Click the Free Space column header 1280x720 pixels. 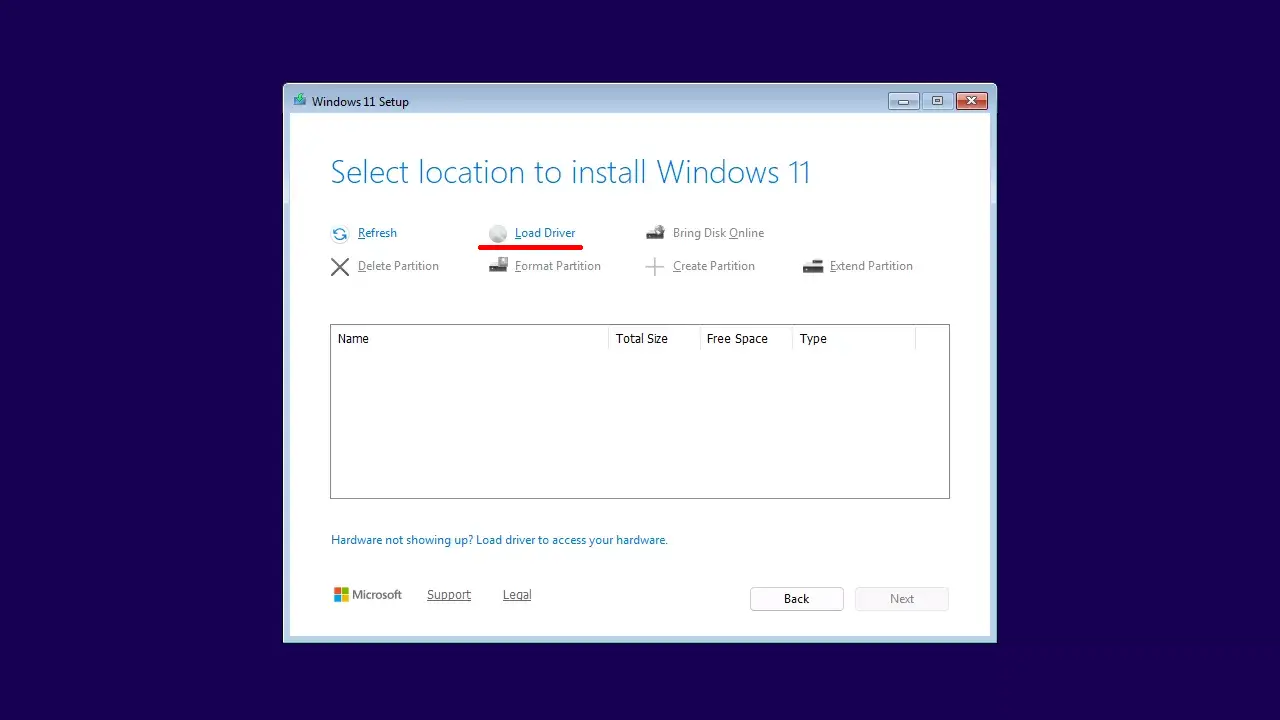click(x=745, y=339)
